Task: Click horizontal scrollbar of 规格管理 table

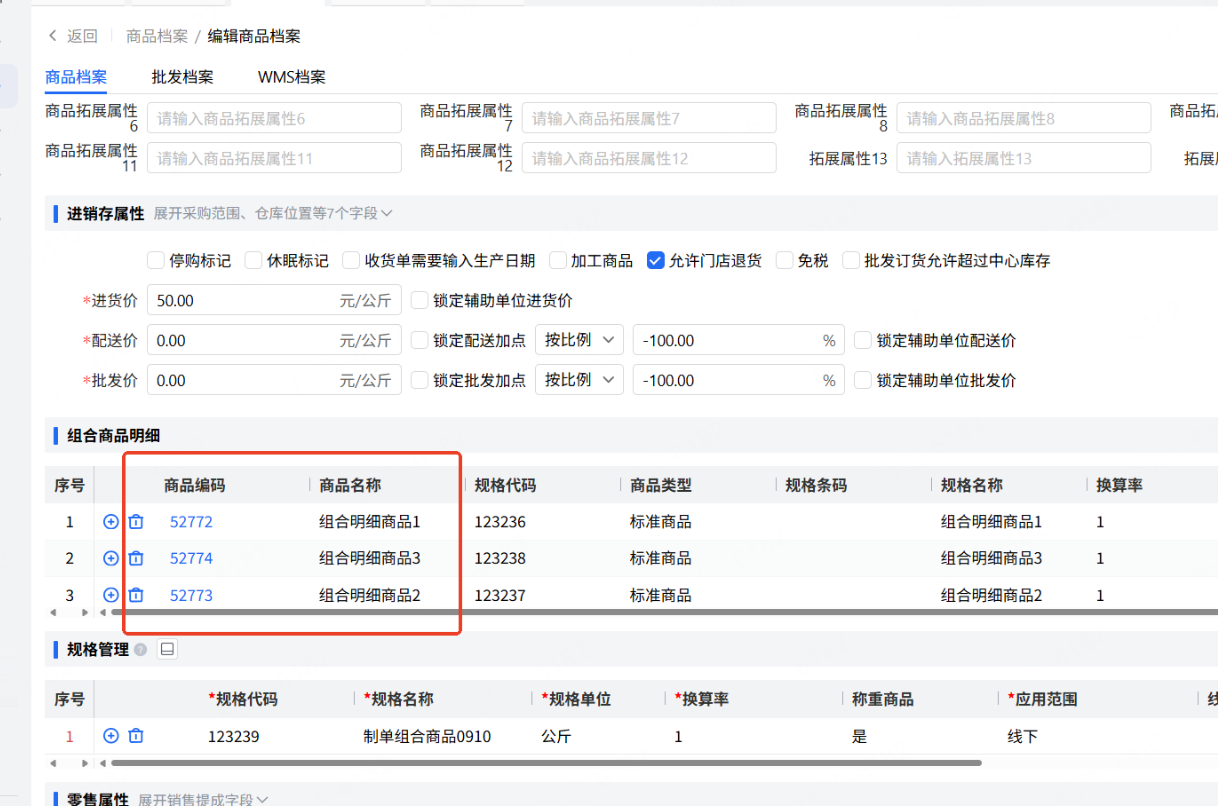Action: pyautogui.click(x=546, y=763)
